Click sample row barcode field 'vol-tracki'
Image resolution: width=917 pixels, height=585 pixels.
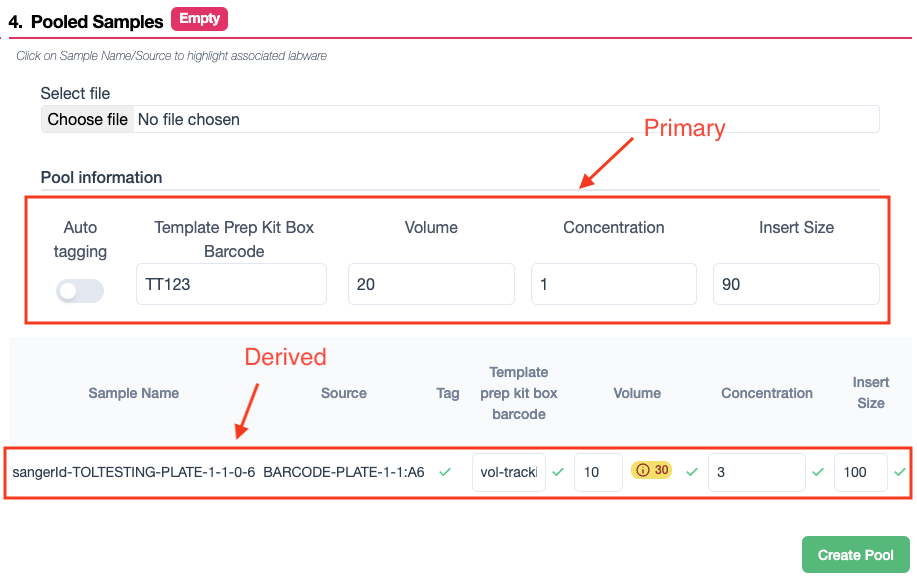pyautogui.click(x=509, y=472)
